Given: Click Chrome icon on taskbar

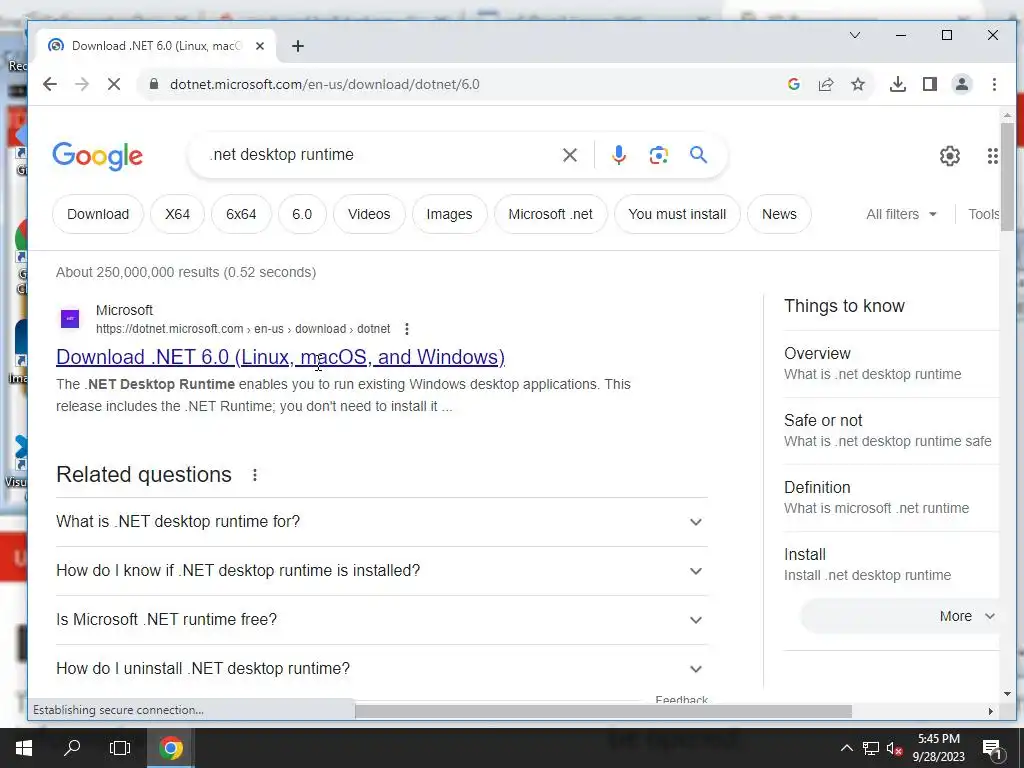Looking at the screenshot, I should coord(170,748).
